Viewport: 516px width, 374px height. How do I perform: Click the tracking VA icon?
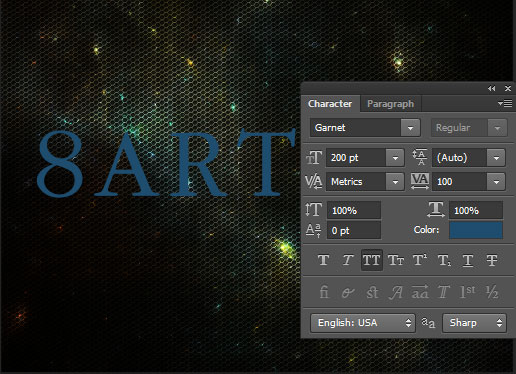tap(420, 181)
